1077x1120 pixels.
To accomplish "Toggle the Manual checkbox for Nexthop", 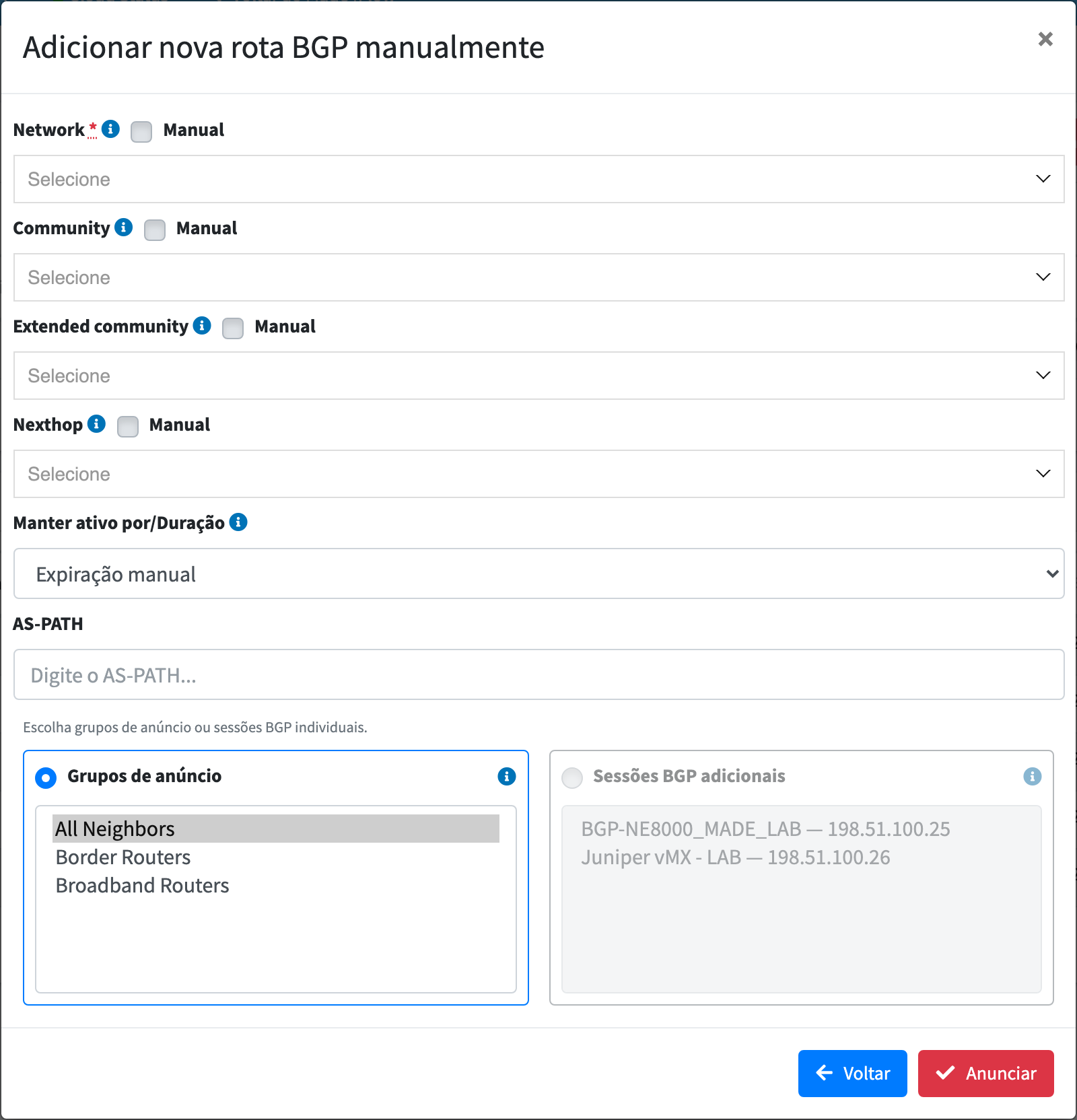I will point(128,426).
